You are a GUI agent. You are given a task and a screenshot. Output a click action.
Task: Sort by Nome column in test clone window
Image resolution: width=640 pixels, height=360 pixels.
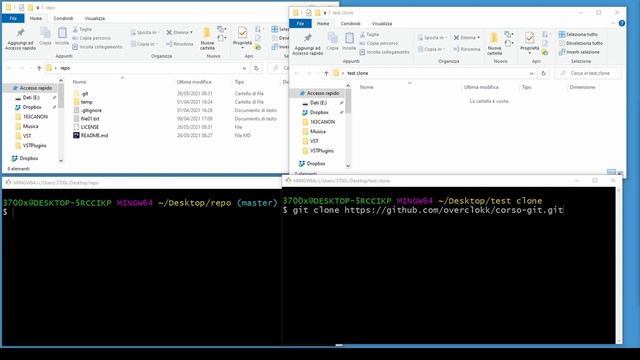pyautogui.click(x=367, y=87)
